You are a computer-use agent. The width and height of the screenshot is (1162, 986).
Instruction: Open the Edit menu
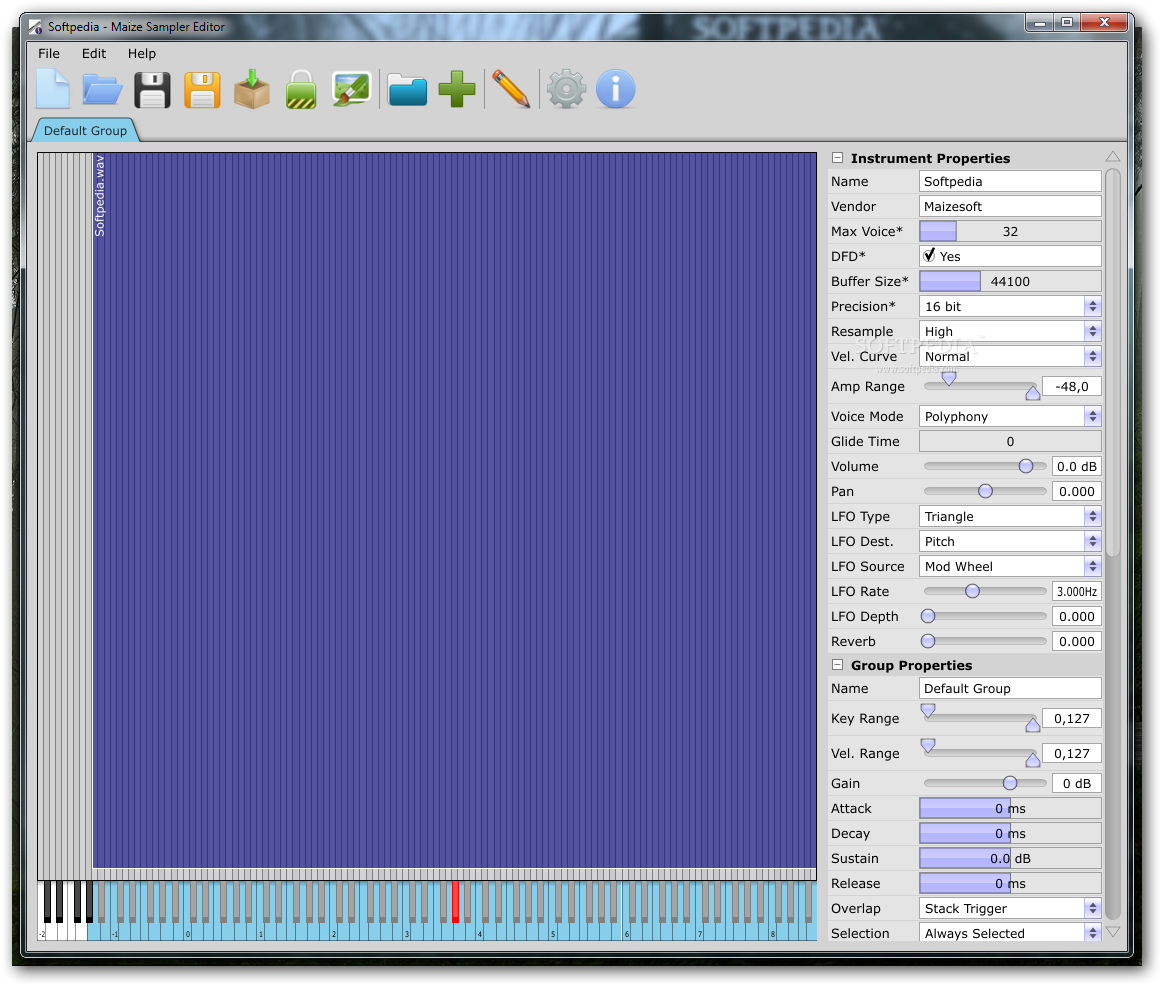pyautogui.click(x=93, y=53)
